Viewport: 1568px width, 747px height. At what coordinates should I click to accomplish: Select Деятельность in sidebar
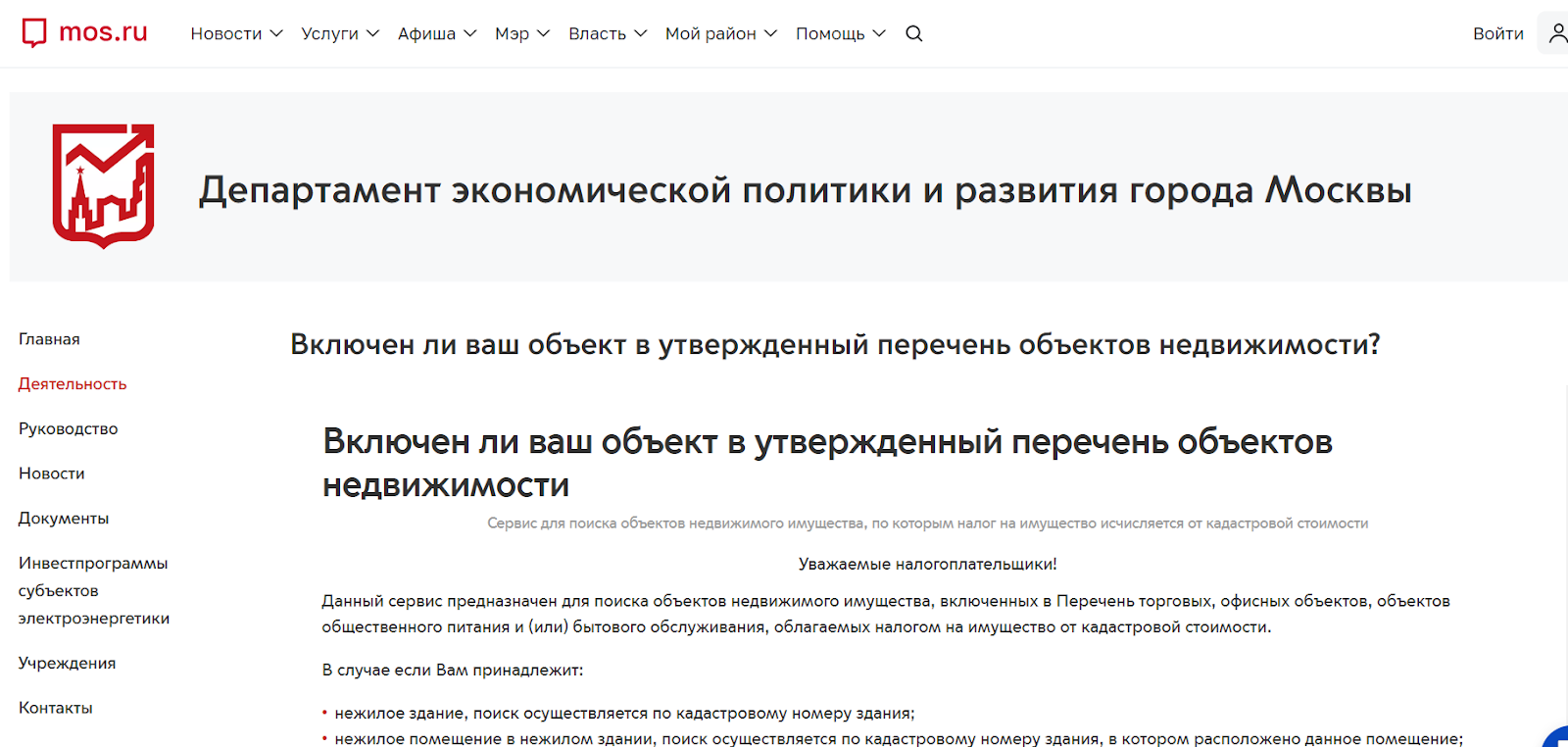coord(73,384)
